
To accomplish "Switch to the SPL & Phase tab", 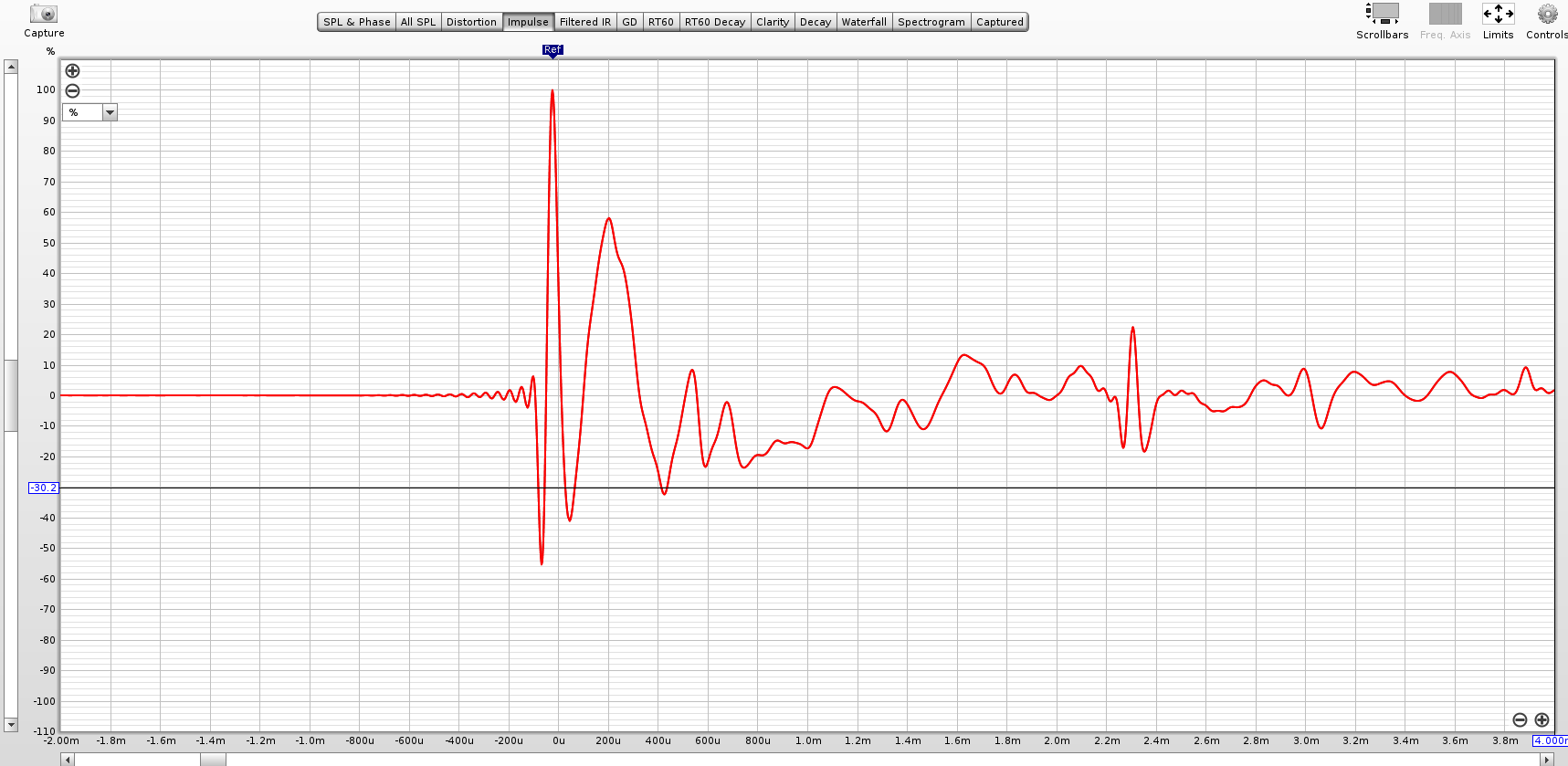I will [x=357, y=22].
